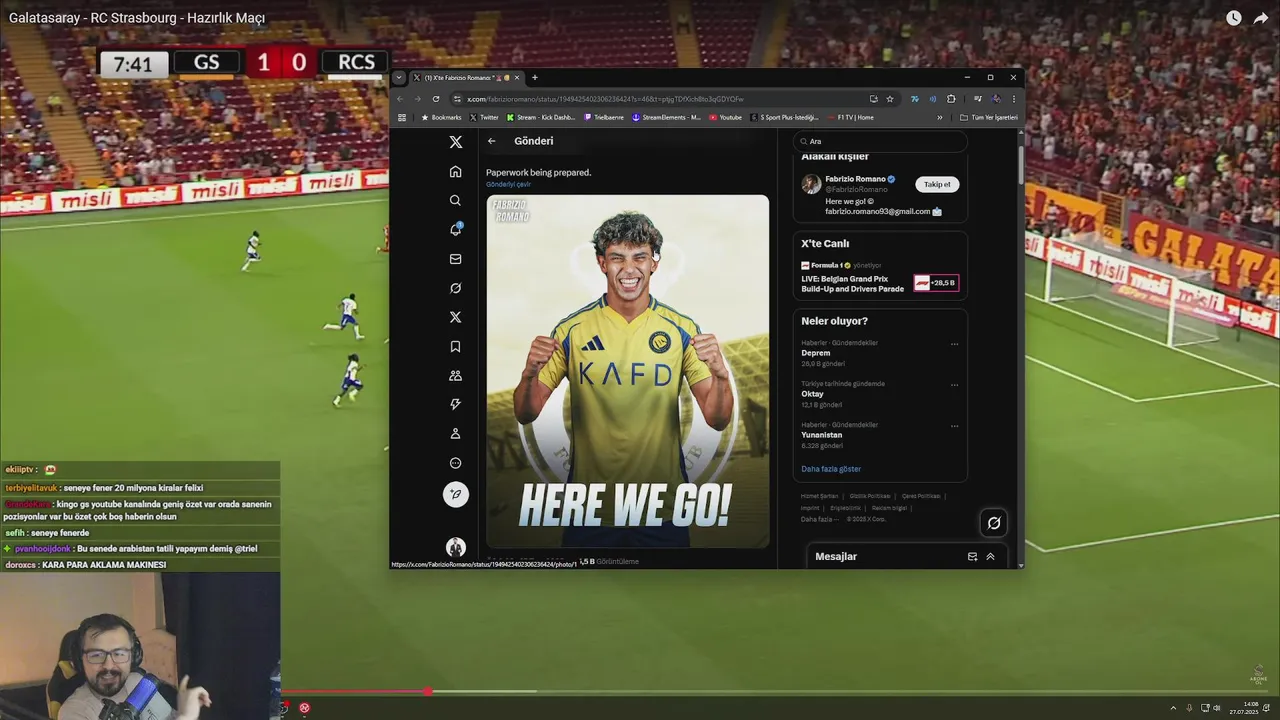Open new browser tab
This screenshot has height=720, width=1280.
[x=534, y=78]
